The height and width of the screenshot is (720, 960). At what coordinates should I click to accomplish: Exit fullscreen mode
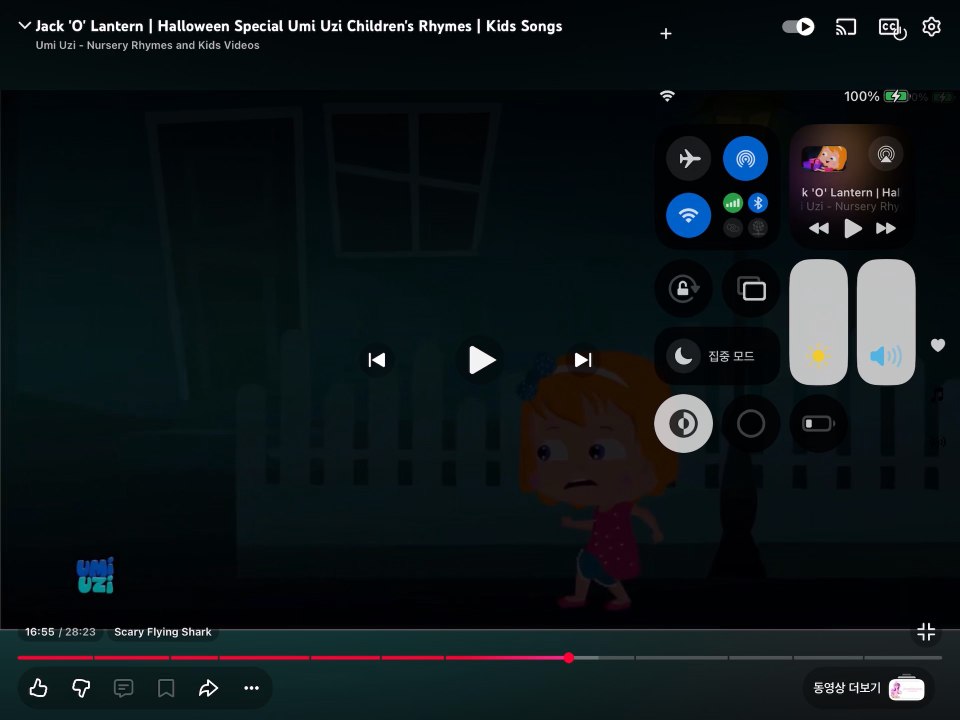(x=926, y=632)
